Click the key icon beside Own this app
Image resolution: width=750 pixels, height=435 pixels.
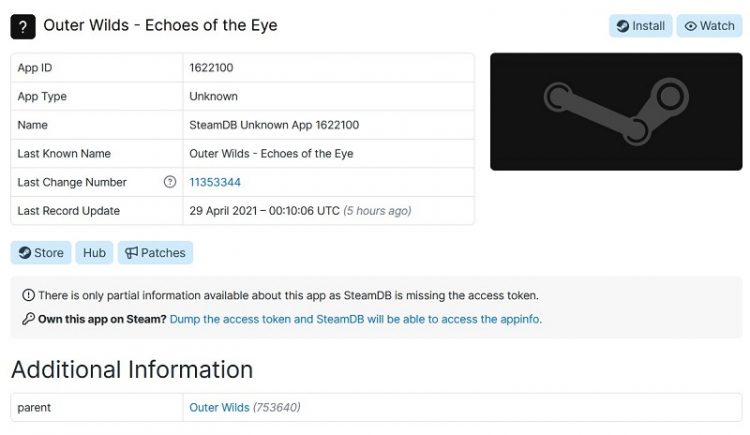[28, 319]
